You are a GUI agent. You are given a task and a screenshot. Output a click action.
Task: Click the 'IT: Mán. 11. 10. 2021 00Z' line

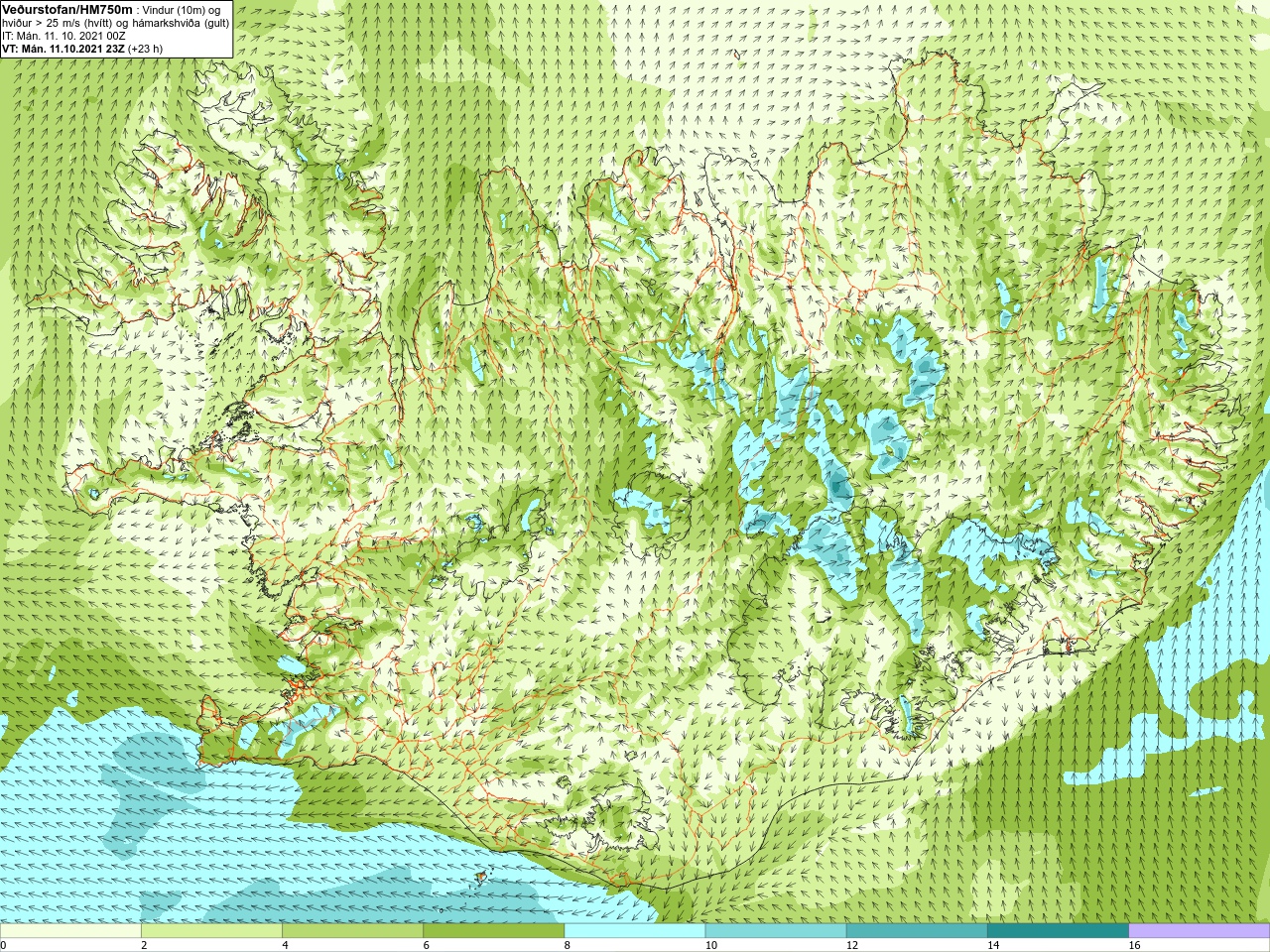click(63, 36)
